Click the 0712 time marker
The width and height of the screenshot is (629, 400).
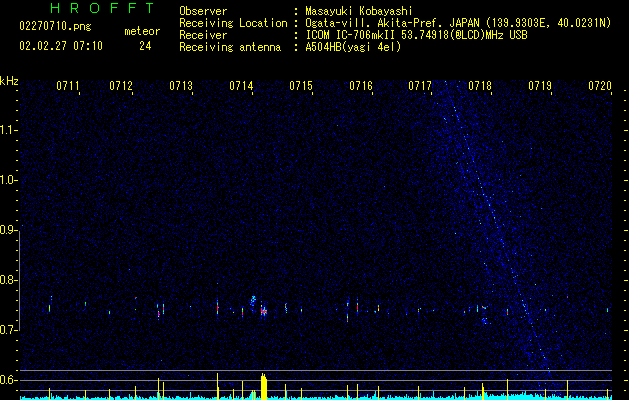[121, 85]
